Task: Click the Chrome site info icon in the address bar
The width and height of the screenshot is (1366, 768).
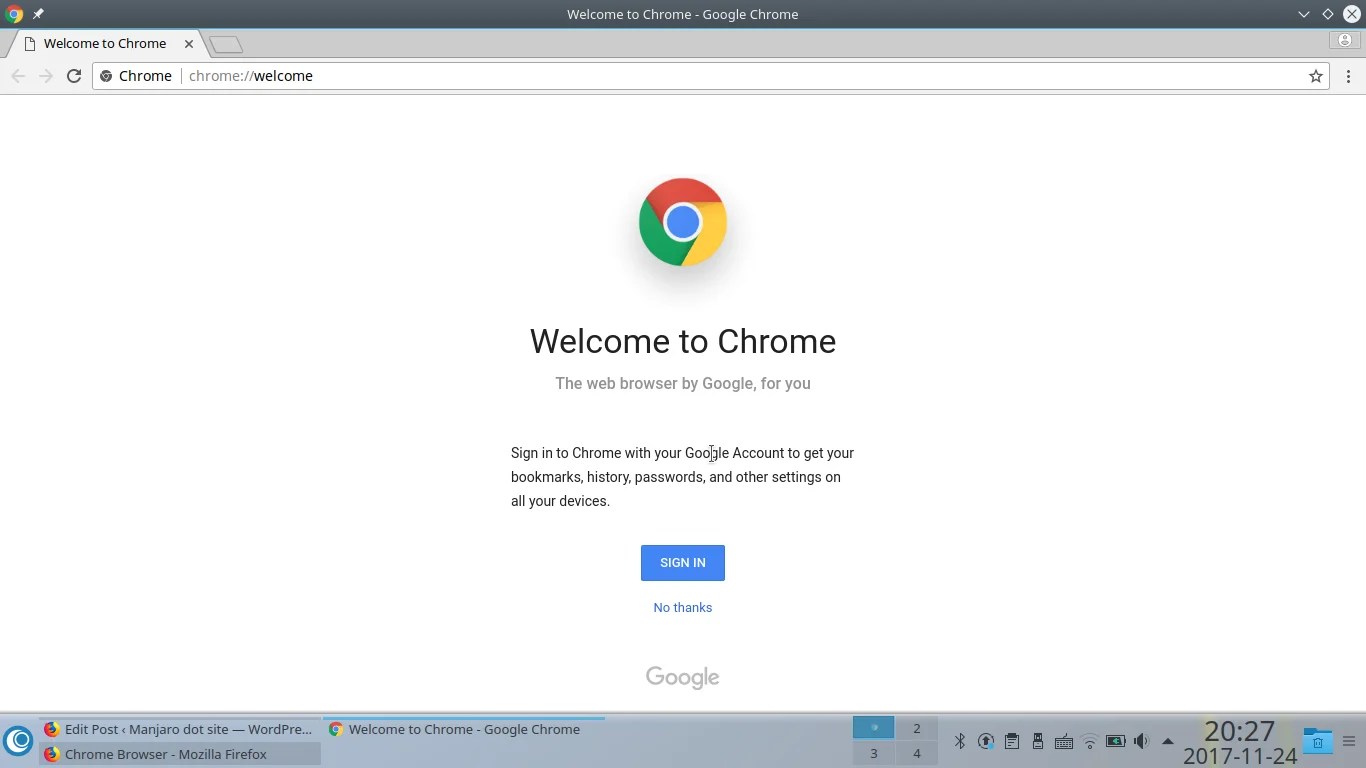Action: [106, 76]
